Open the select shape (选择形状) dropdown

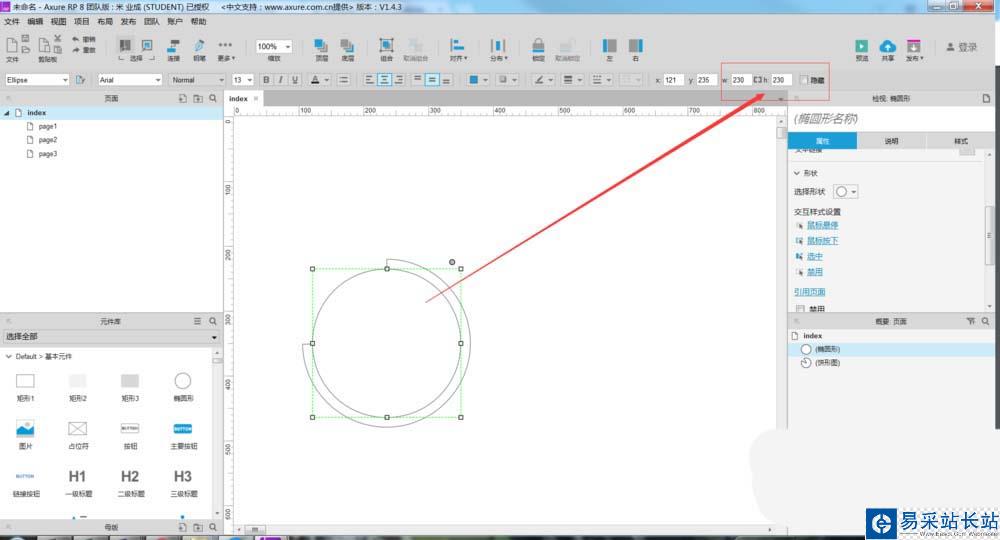point(846,192)
